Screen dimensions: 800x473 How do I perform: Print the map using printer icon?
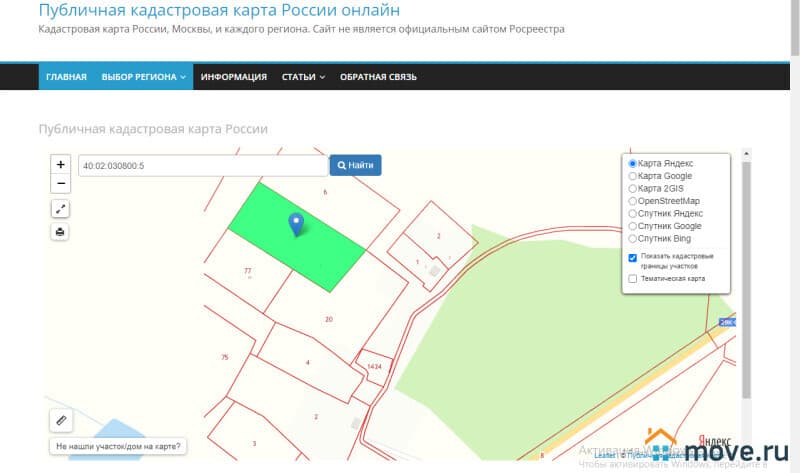pyautogui.click(x=61, y=232)
